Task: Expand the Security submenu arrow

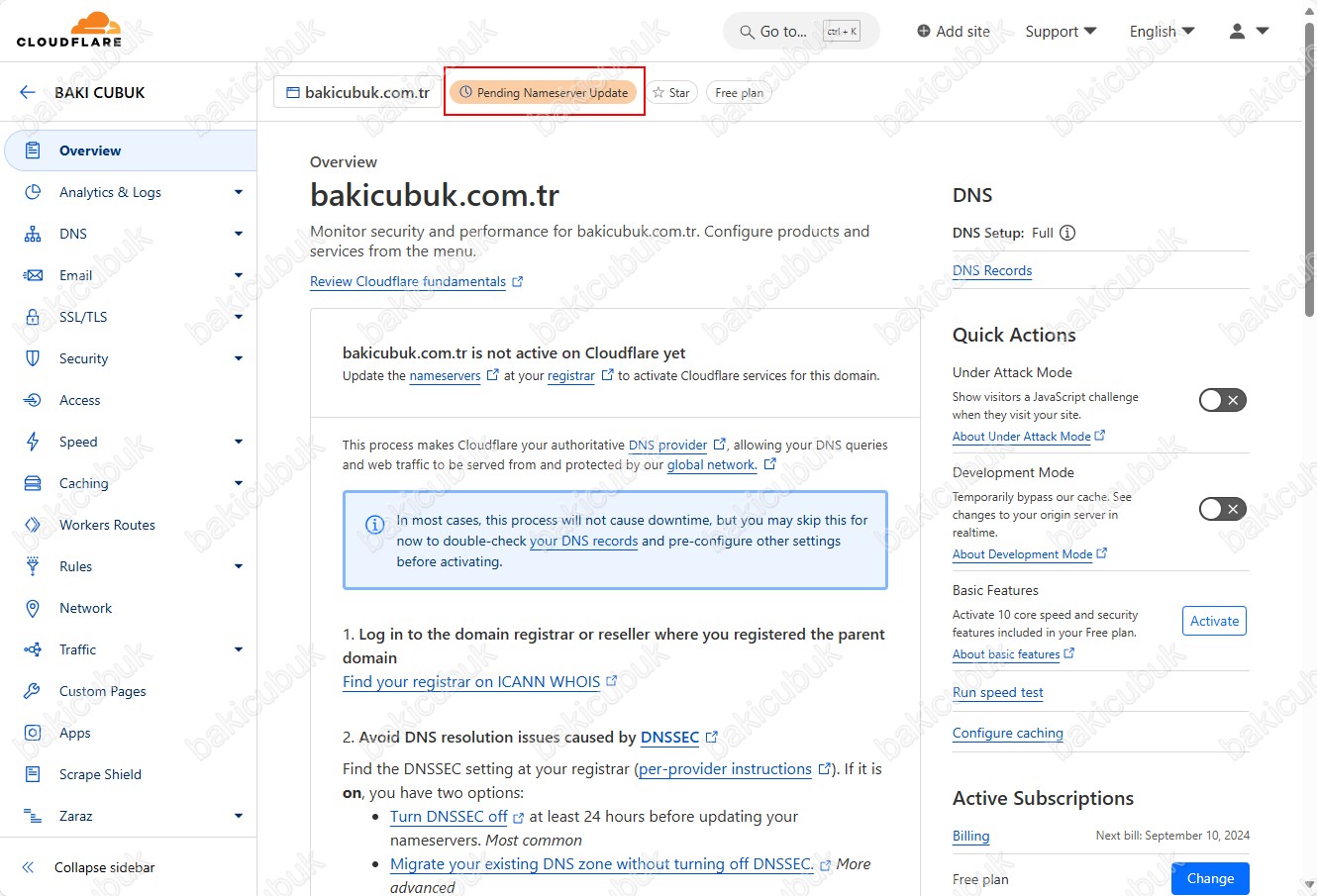Action: click(x=239, y=358)
